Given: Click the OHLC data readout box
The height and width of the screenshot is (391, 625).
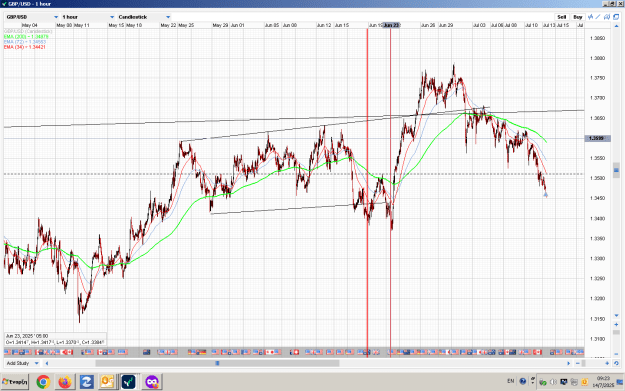Looking at the screenshot, I should click(x=55, y=339).
